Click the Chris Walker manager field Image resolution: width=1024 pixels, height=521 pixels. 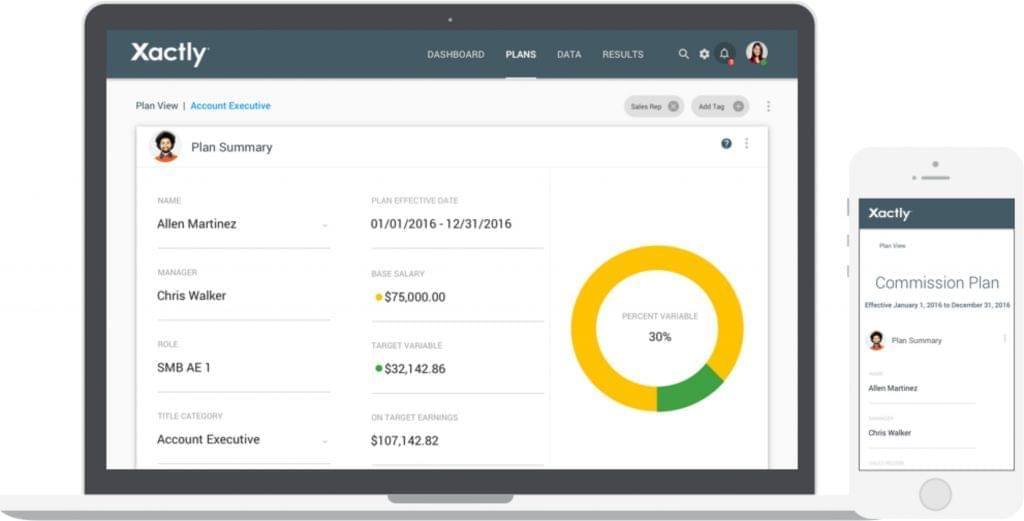tap(244, 296)
